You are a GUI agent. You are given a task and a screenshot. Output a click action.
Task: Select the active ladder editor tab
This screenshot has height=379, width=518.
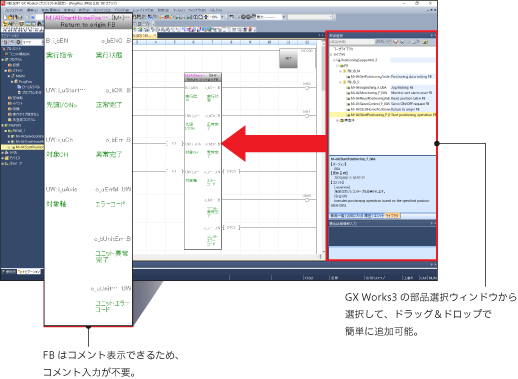[144, 35]
